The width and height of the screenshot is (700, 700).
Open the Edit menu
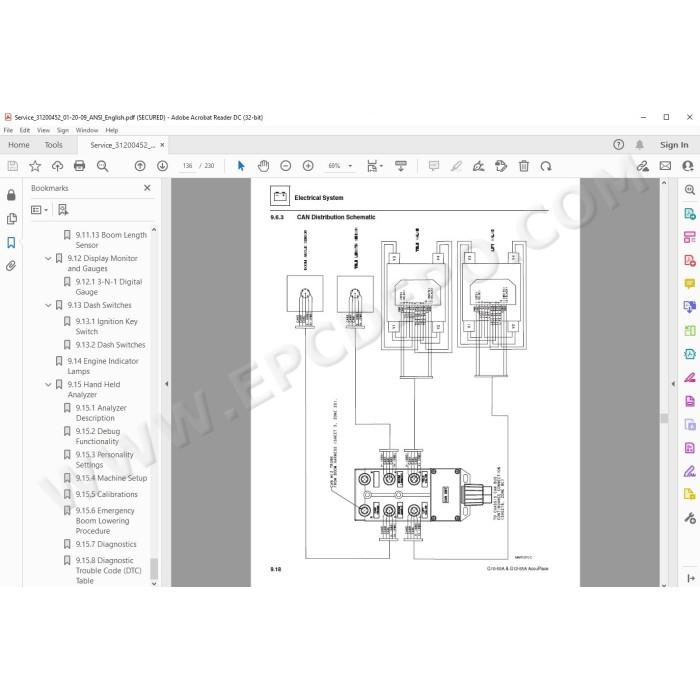click(25, 130)
